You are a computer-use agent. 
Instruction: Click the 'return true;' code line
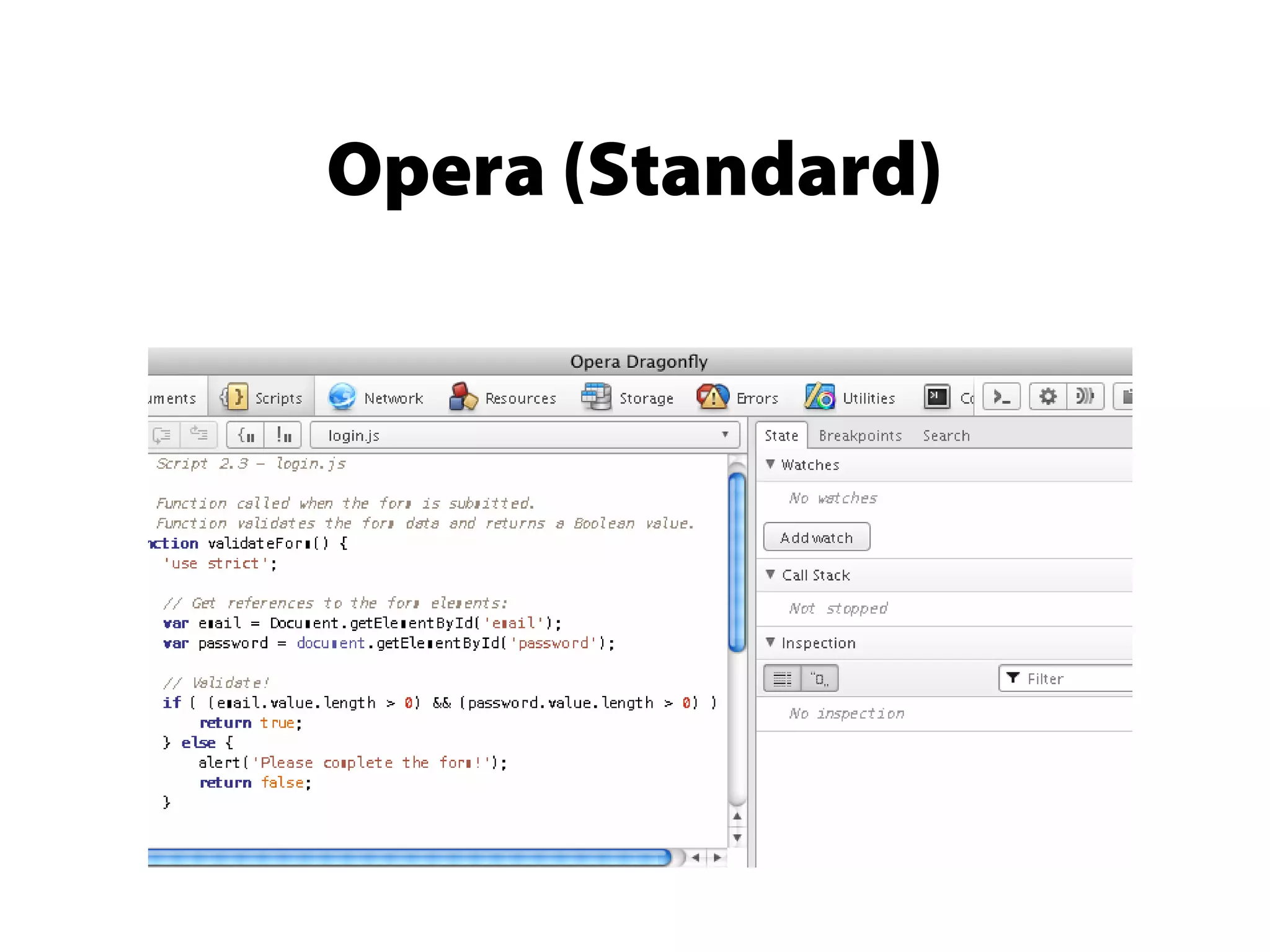pos(251,723)
